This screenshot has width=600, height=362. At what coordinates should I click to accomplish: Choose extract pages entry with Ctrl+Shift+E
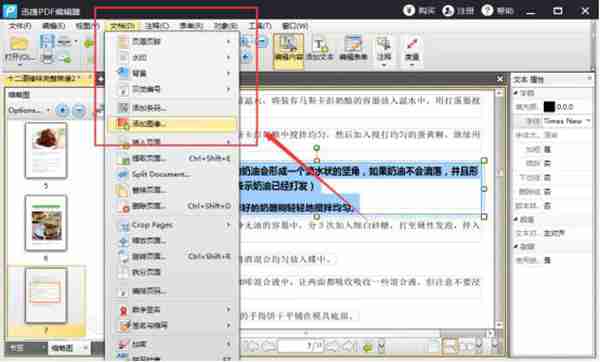click(x=172, y=158)
